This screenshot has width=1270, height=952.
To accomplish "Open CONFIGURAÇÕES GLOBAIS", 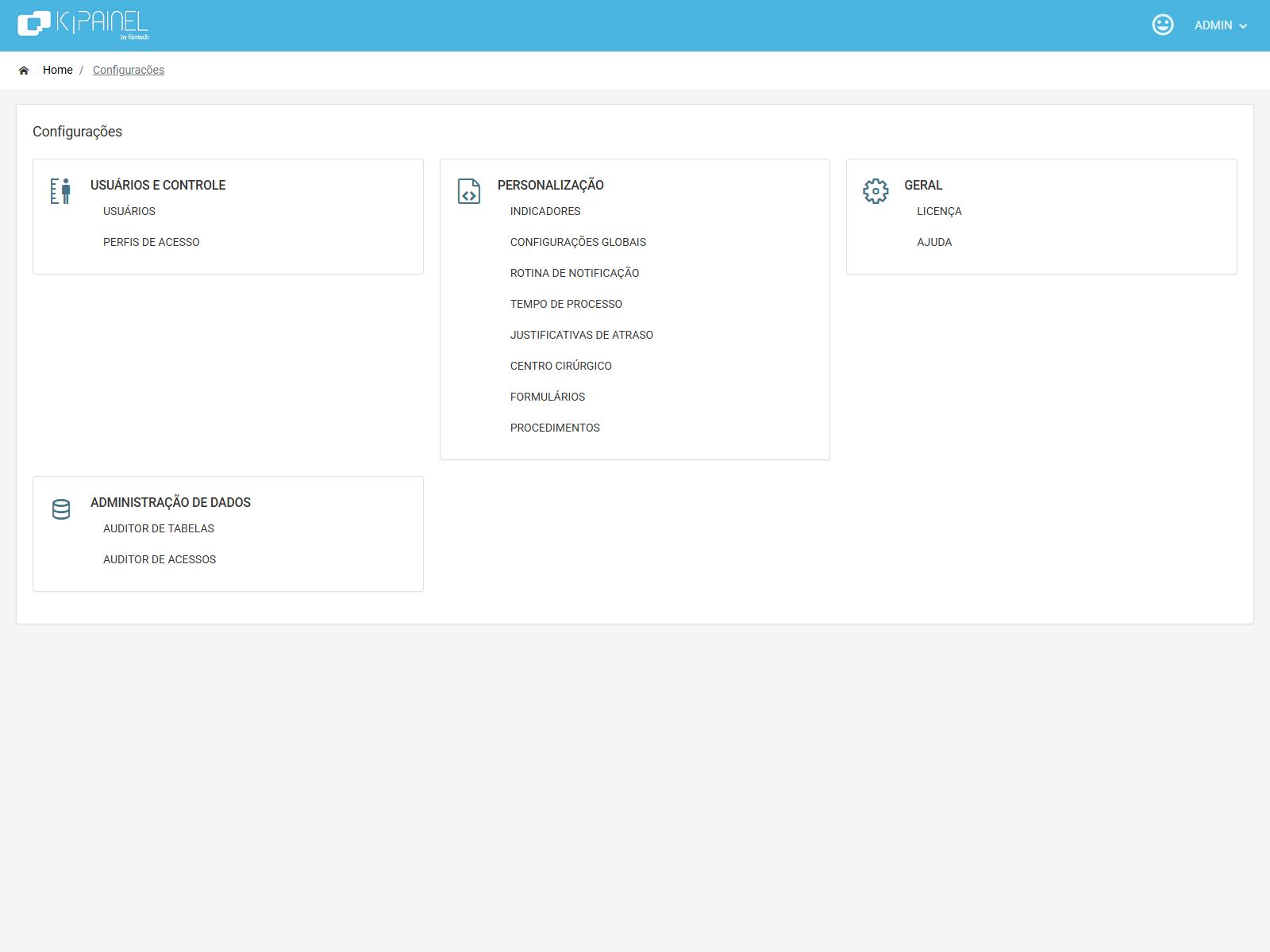I will [x=578, y=242].
